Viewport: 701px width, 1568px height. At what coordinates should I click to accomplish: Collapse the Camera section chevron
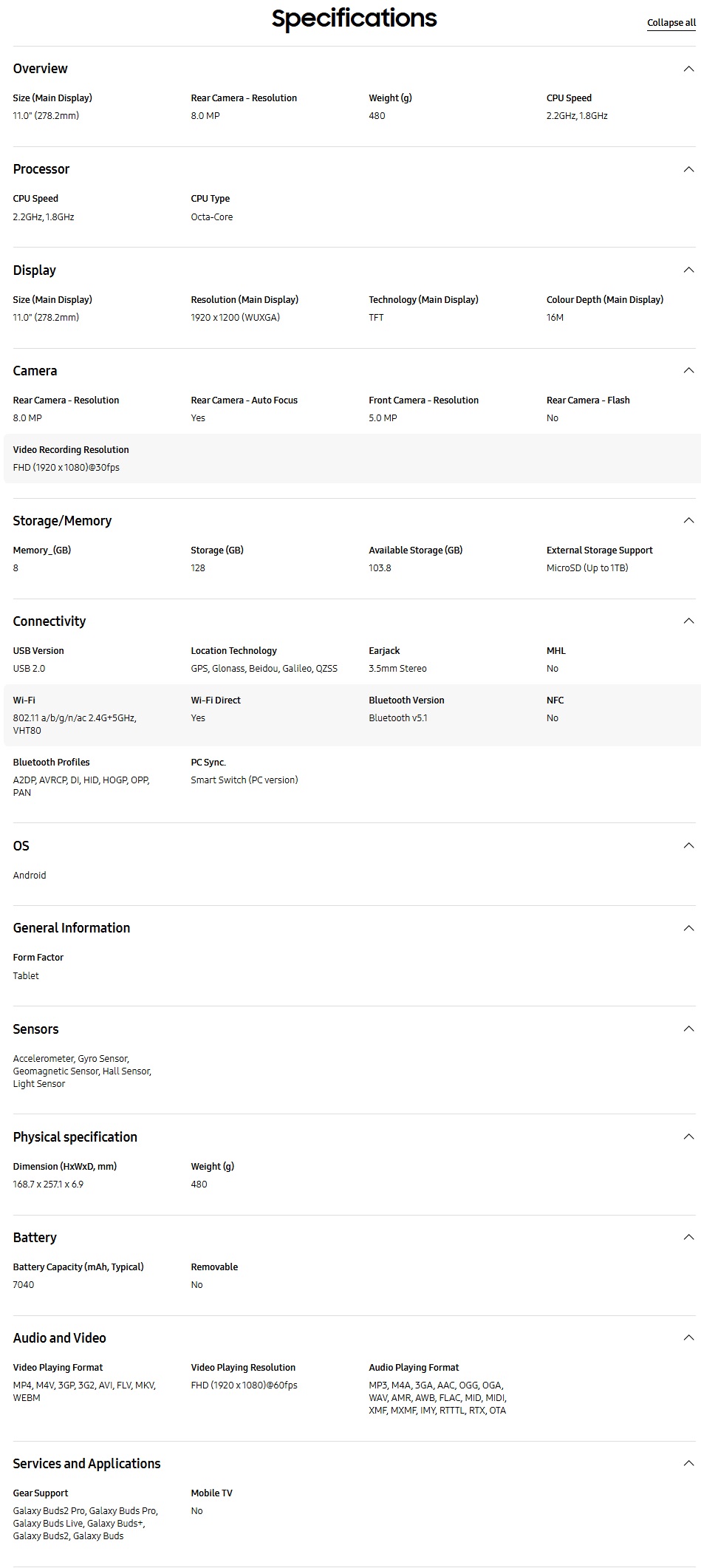[688, 370]
